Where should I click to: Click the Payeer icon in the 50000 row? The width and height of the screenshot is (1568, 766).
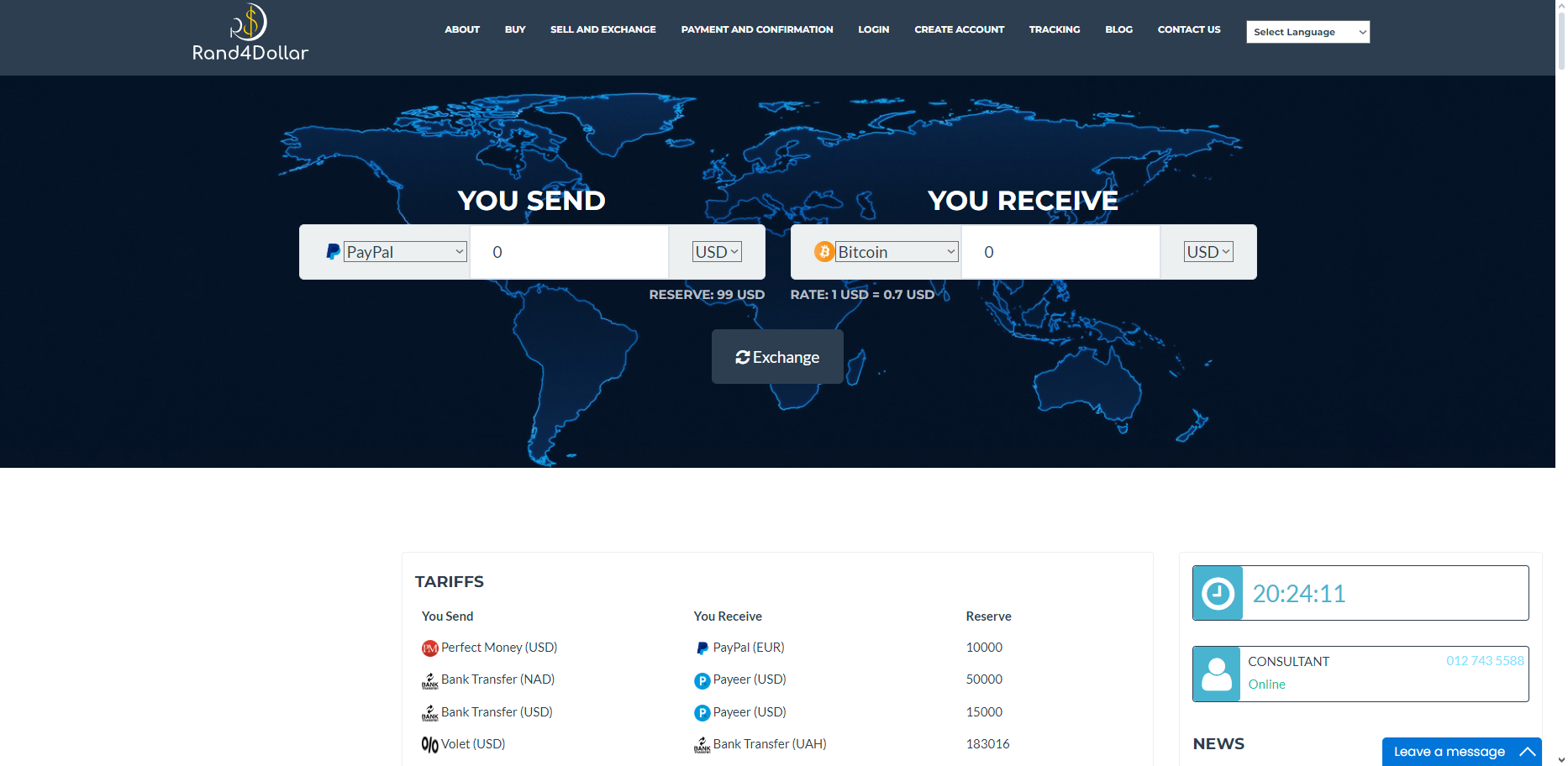[x=702, y=680]
